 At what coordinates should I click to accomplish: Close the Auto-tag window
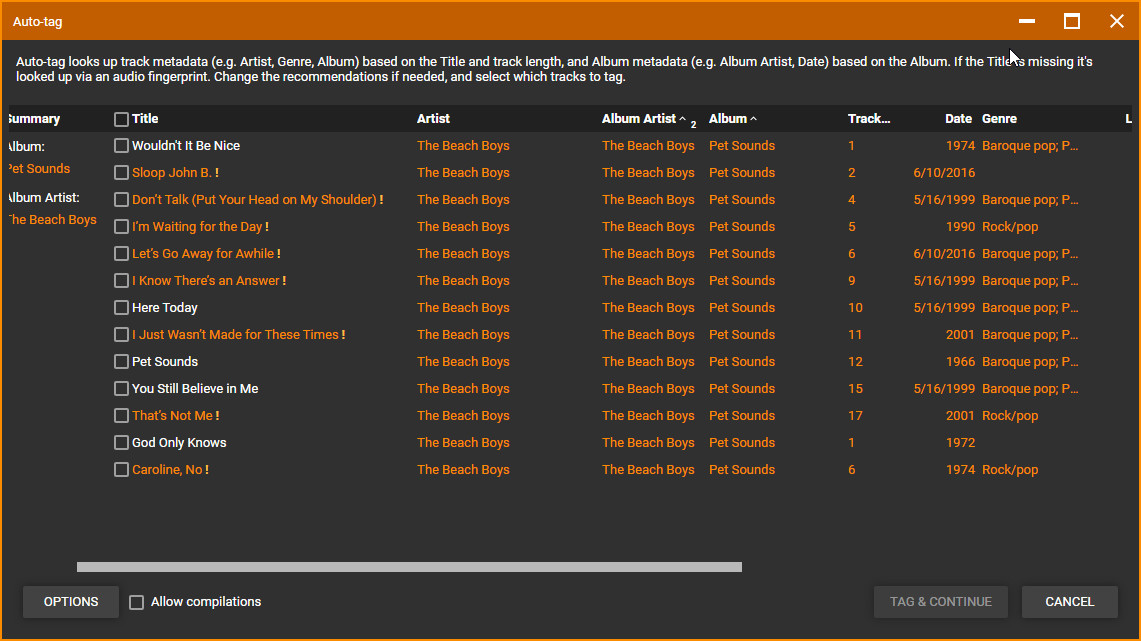tap(1117, 21)
